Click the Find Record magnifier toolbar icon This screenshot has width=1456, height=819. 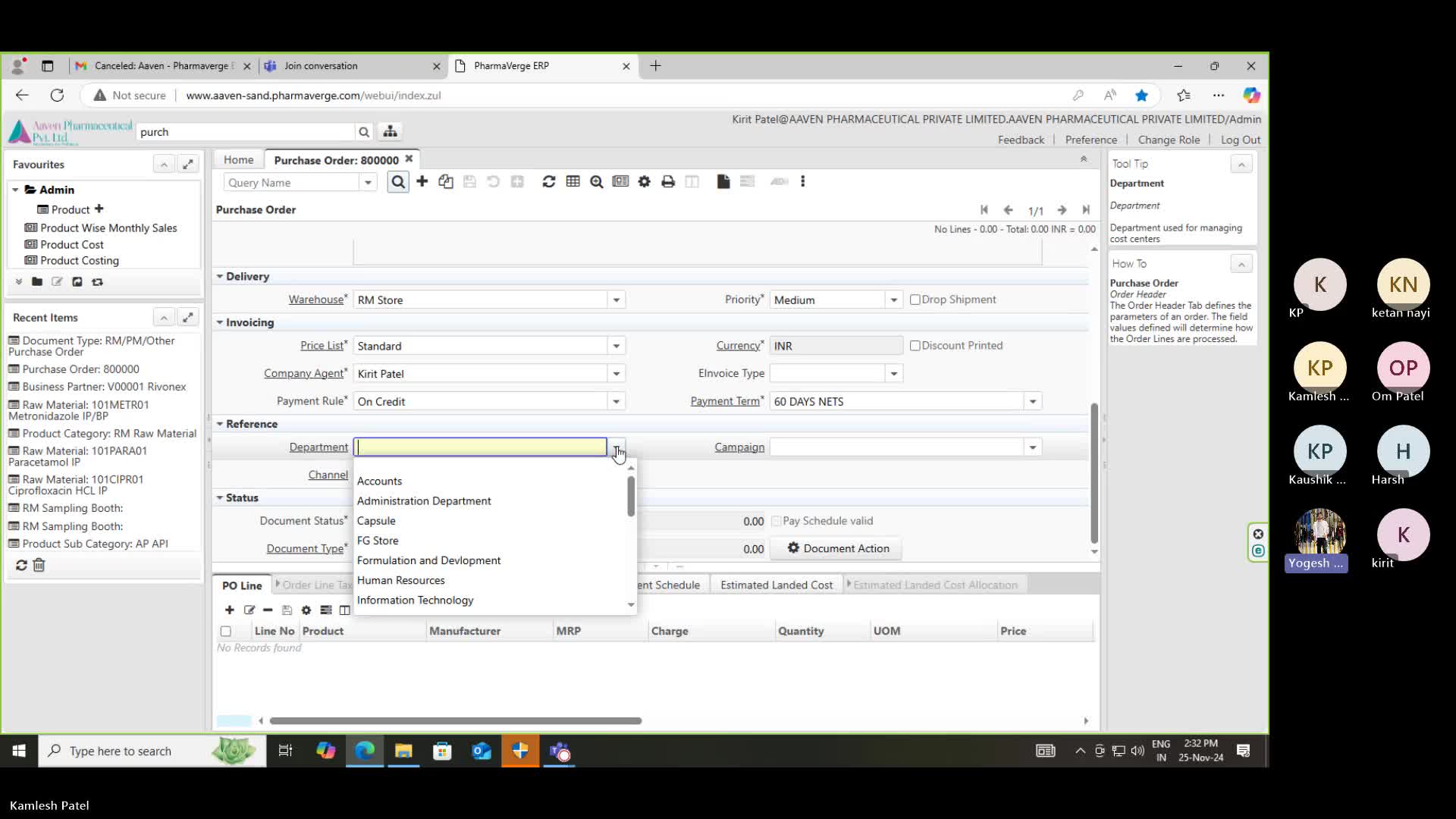(x=398, y=182)
